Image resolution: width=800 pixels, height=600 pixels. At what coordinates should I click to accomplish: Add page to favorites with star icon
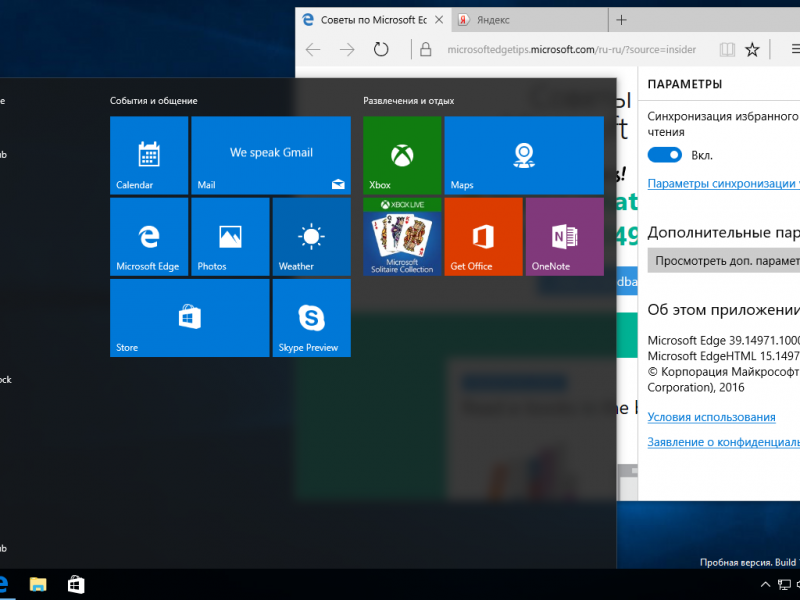752,49
